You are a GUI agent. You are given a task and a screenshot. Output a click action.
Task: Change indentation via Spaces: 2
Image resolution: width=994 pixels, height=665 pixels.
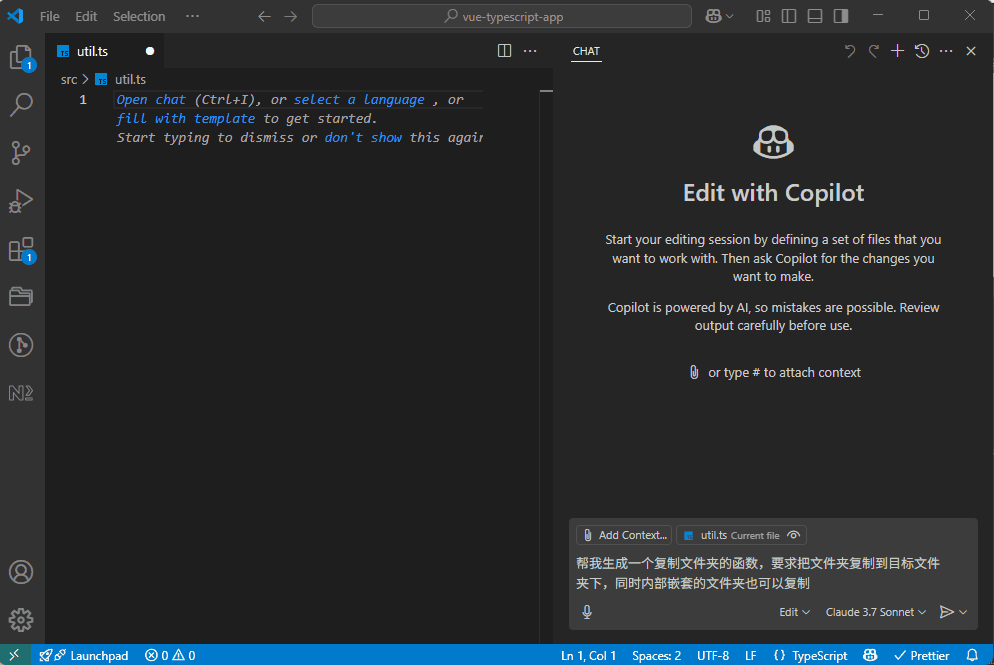656,655
